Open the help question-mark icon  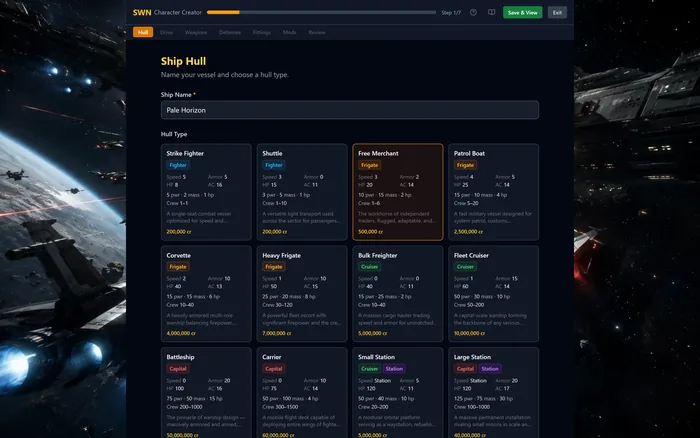click(473, 13)
